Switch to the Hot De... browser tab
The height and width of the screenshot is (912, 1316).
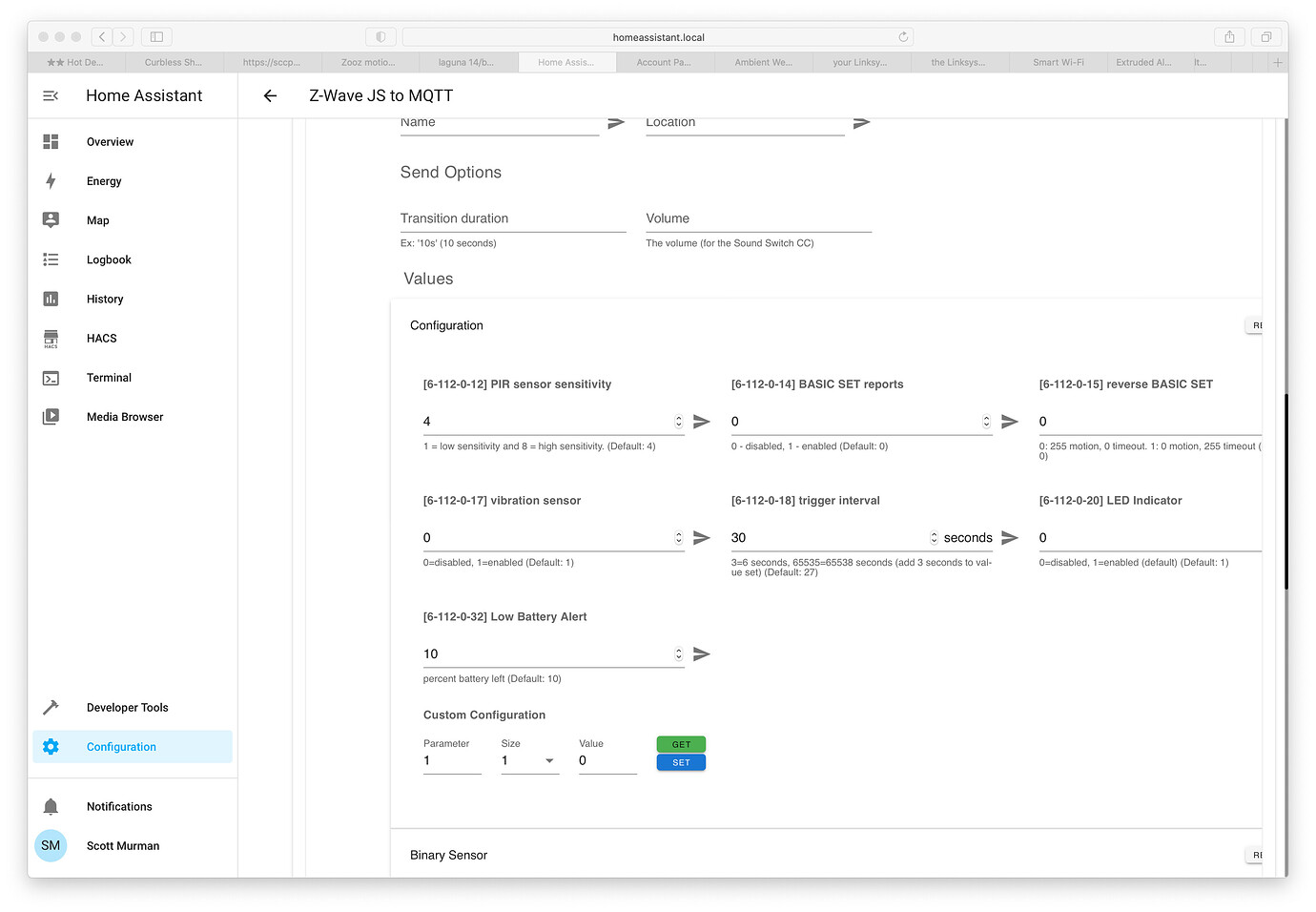click(x=76, y=62)
